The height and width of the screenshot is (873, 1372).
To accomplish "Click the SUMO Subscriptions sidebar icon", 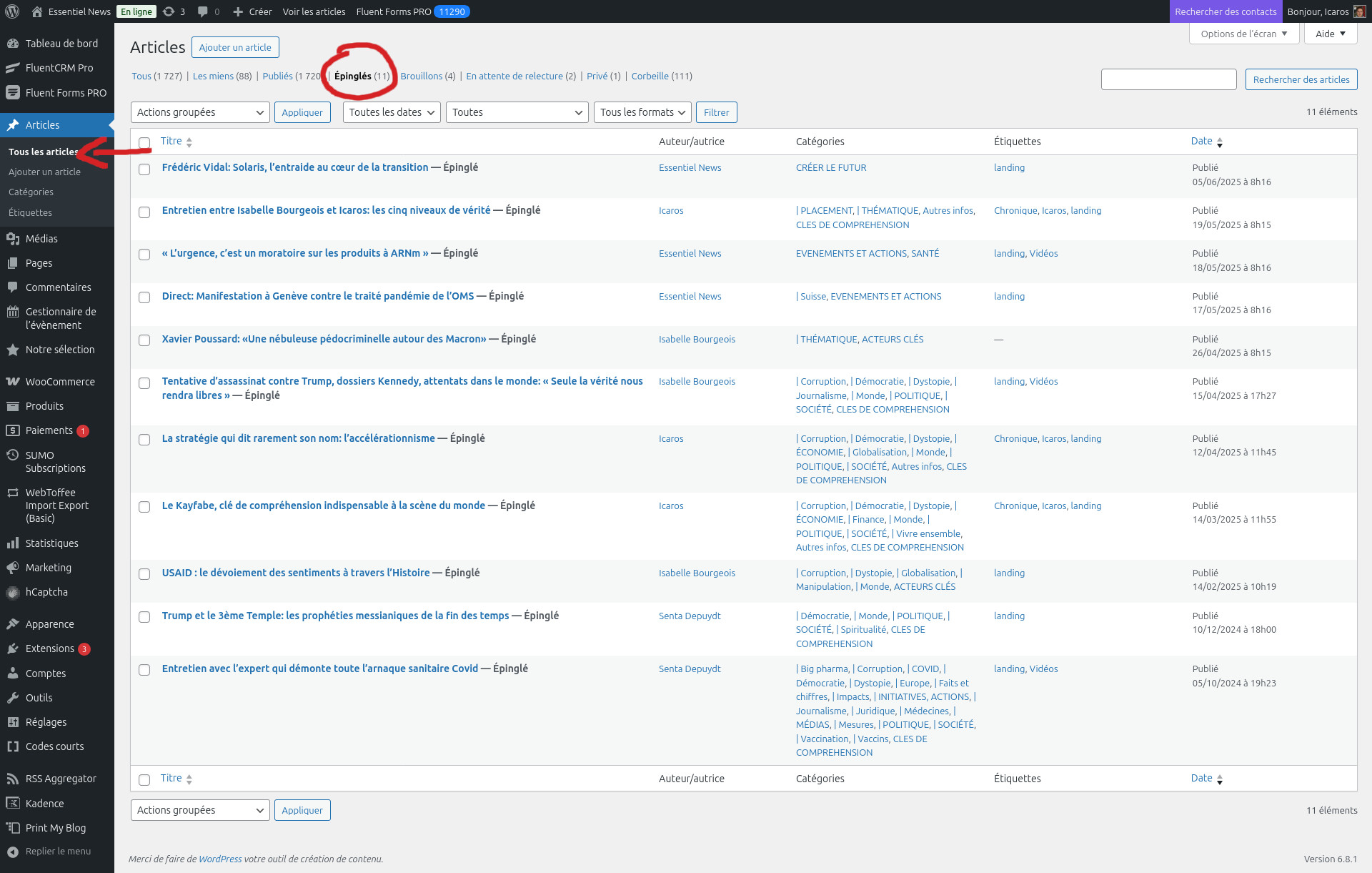I will (12, 455).
